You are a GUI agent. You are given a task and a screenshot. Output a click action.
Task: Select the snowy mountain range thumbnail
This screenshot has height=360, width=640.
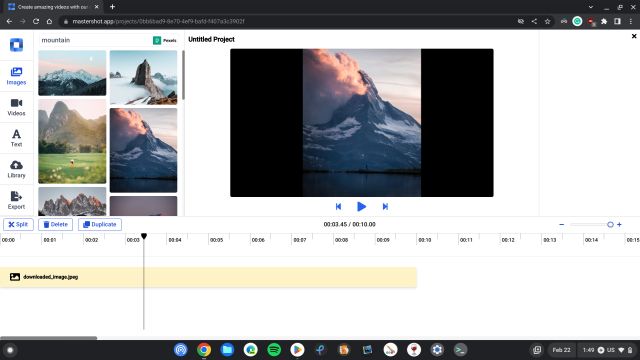[x=72, y=73]
